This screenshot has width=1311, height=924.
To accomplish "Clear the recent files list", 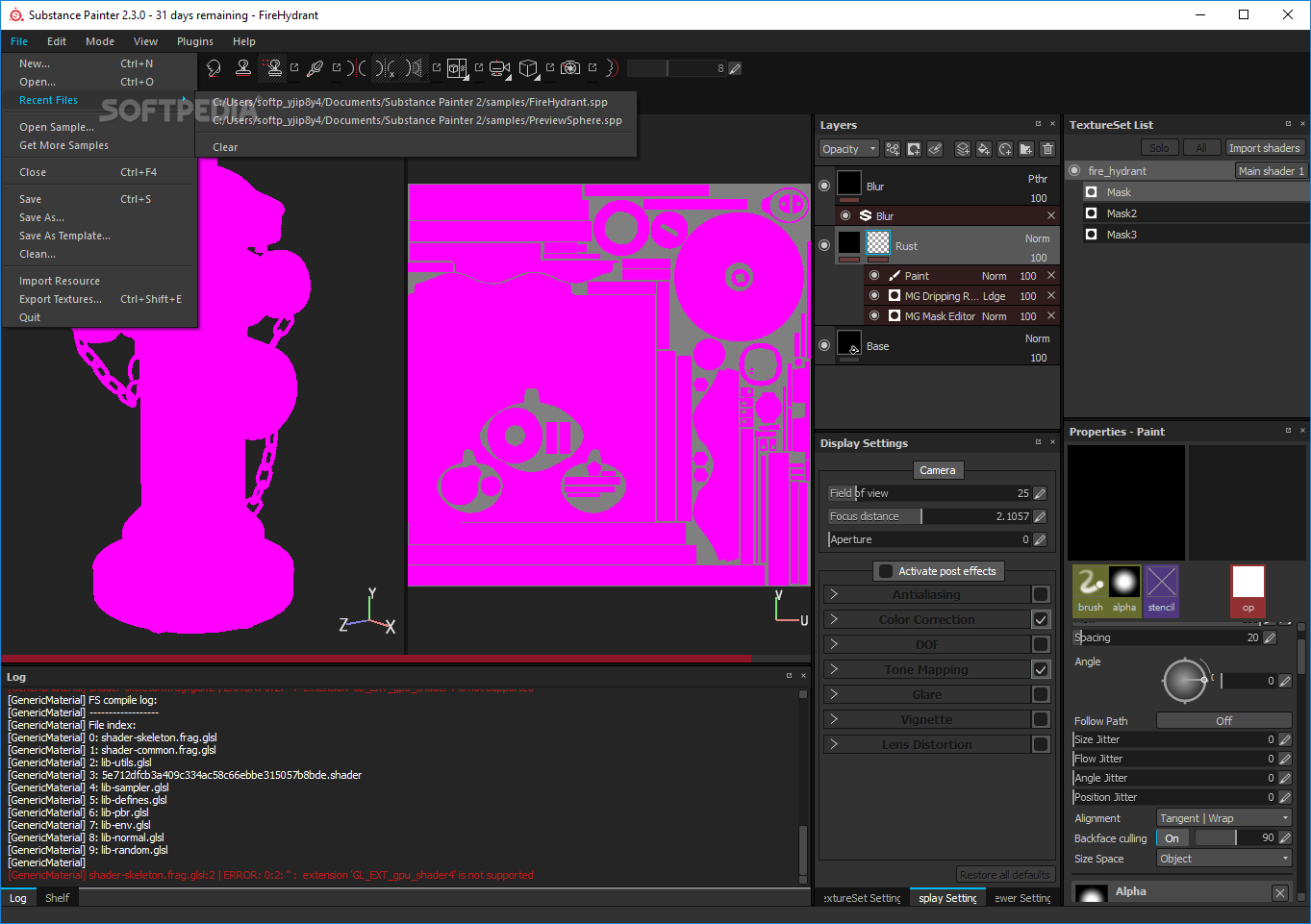I will 225,147.
